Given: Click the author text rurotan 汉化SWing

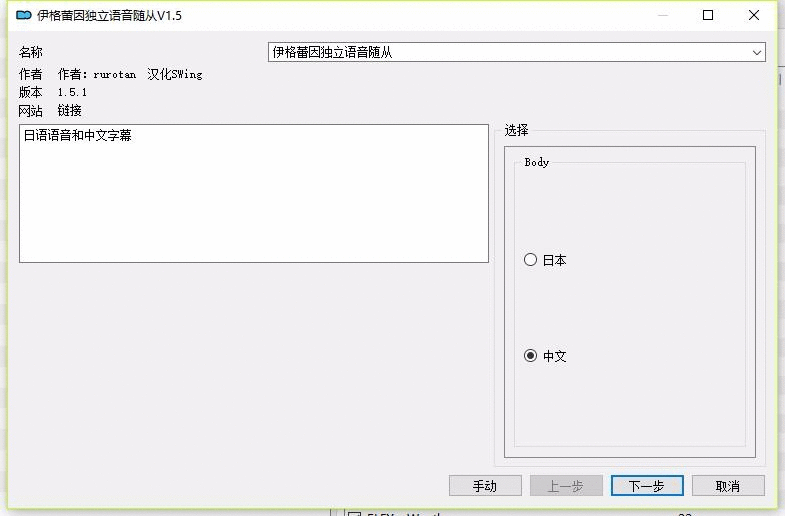Looking at the screenshot, I should tap(130, 74).
